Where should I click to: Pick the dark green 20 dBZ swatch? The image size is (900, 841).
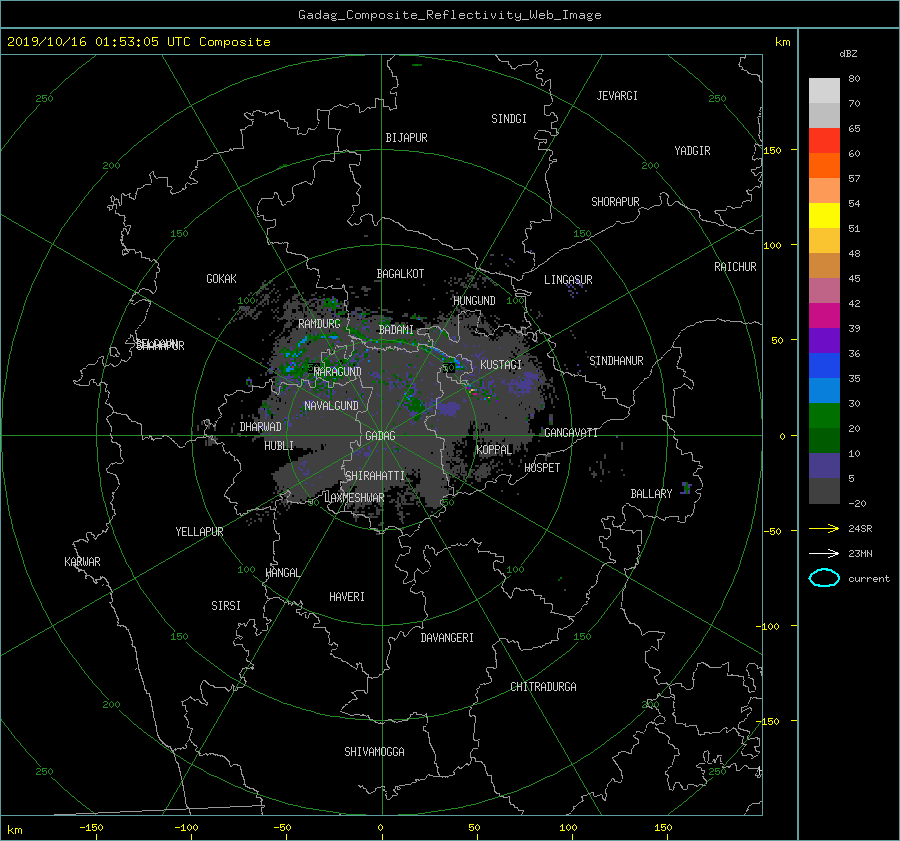824,440
